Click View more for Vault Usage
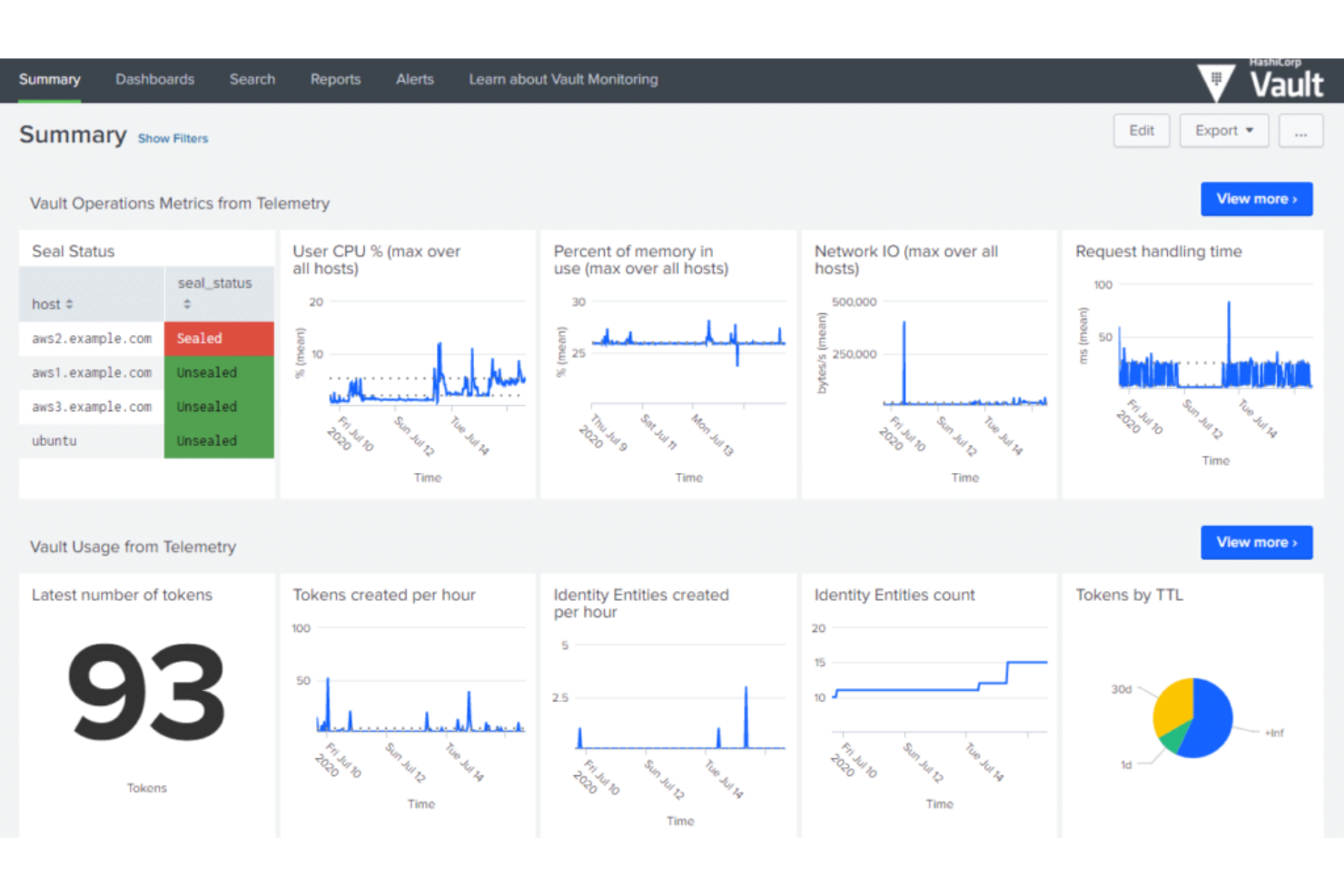1344x896 pixels. coord(1256,542)
